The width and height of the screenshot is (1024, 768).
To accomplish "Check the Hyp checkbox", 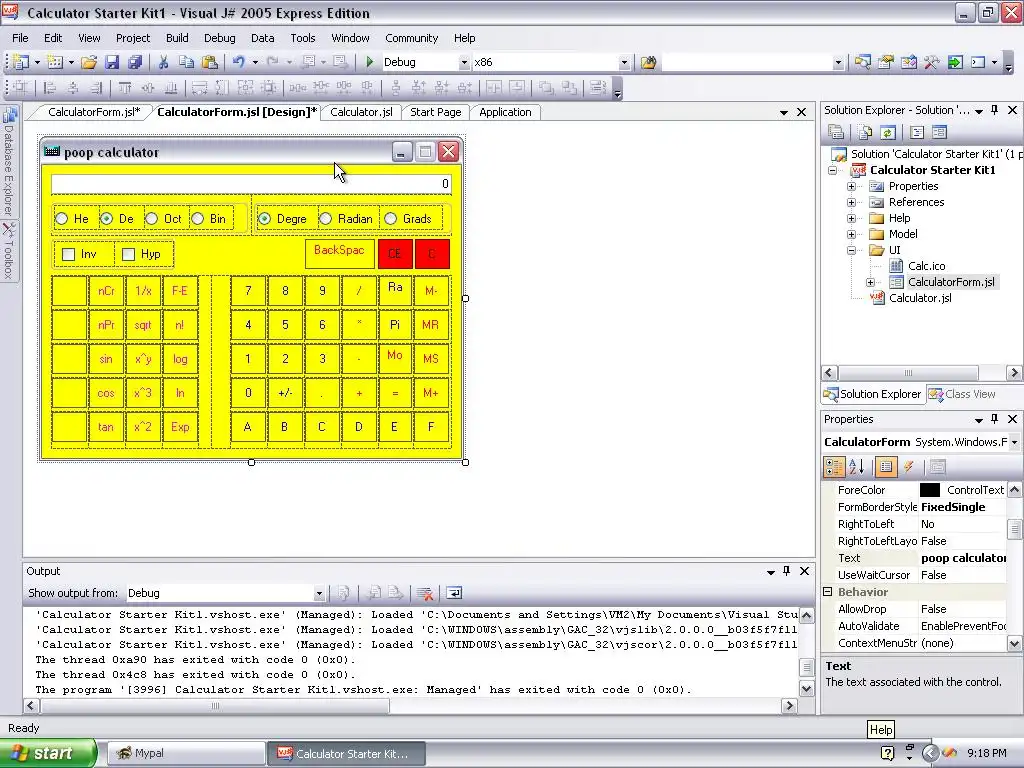I will point(129,254).
